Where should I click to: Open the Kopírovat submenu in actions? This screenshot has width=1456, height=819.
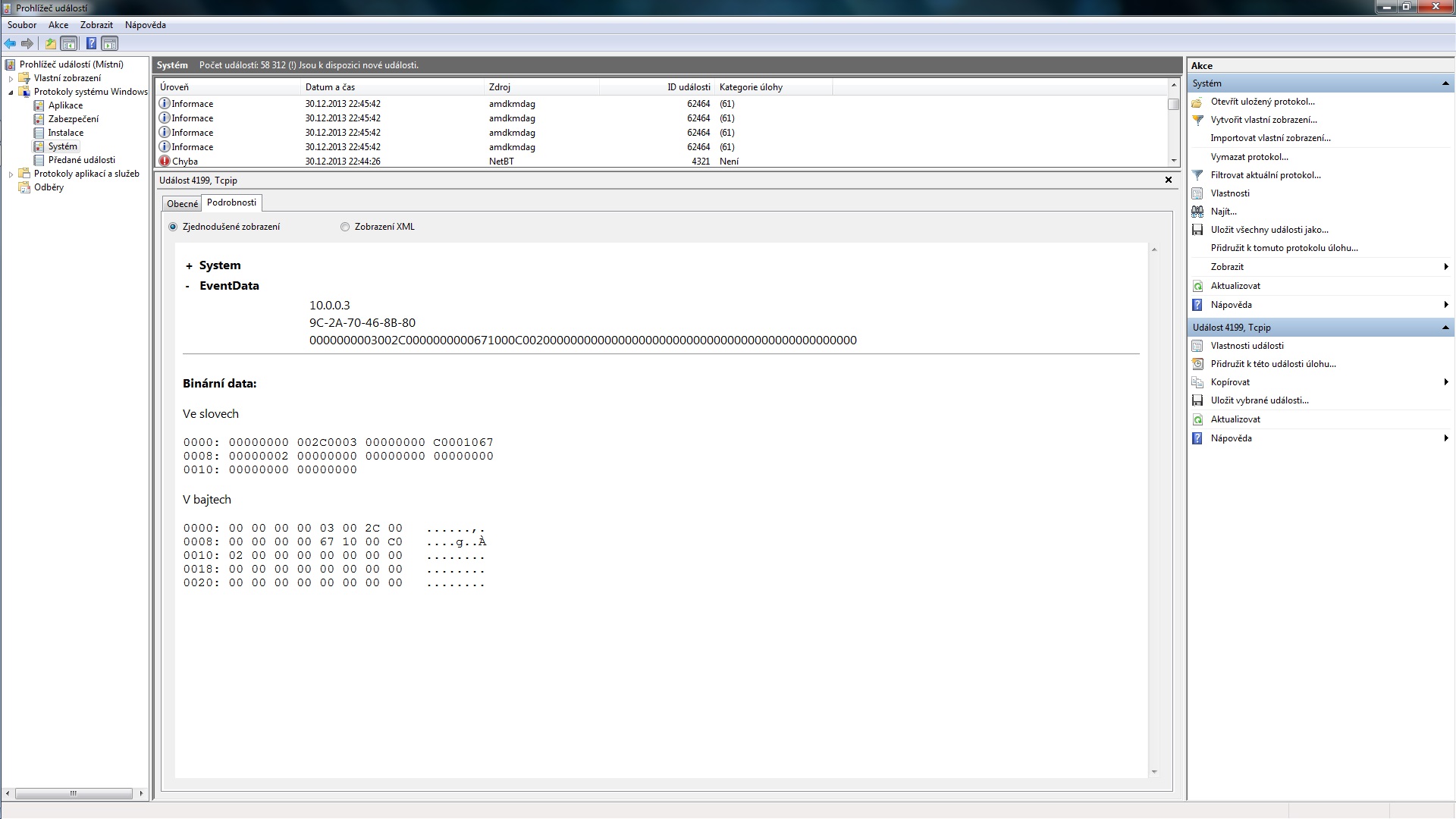pos(1230,382)
